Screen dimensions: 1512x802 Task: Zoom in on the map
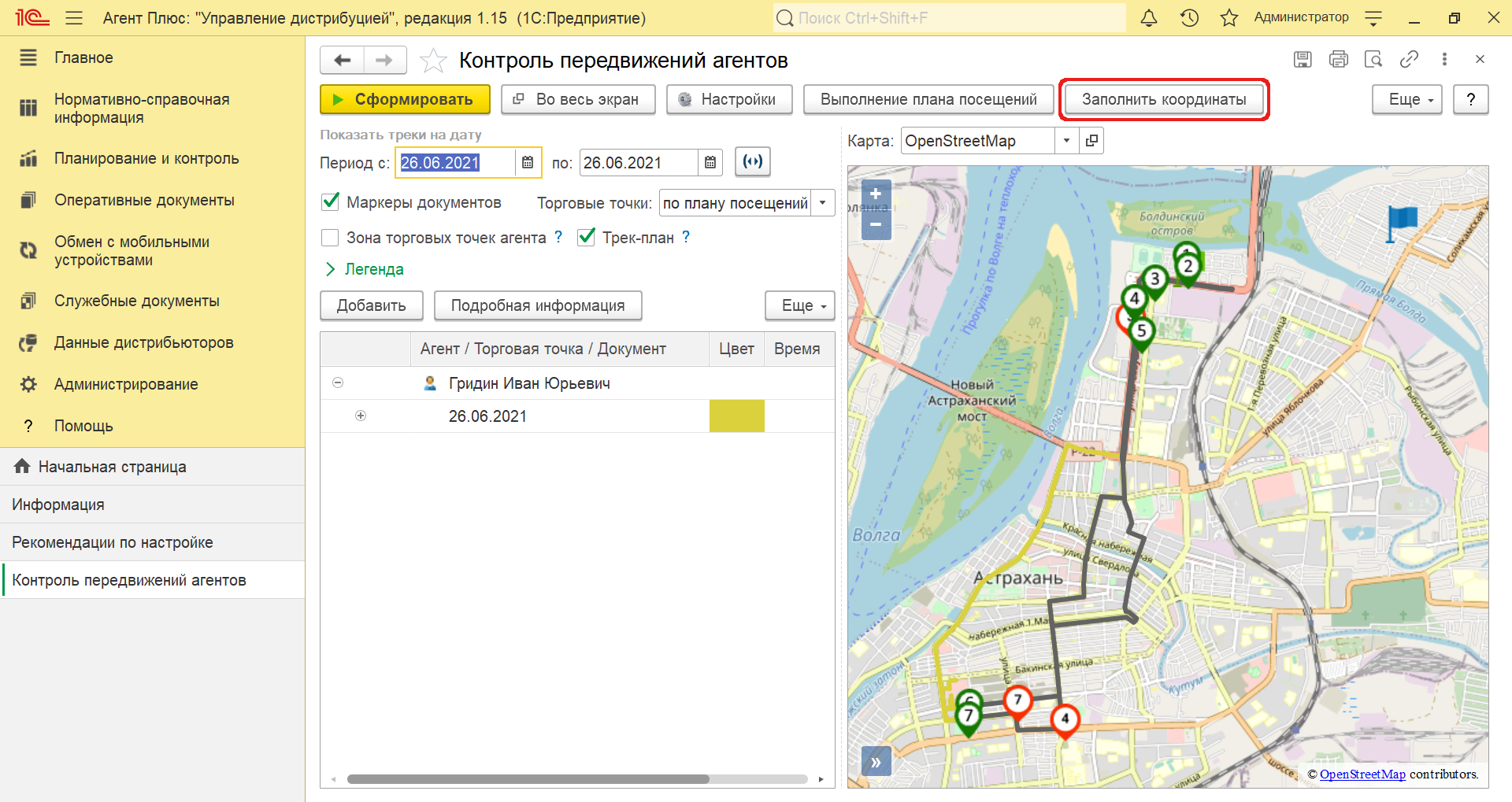[x=876, y=194]
